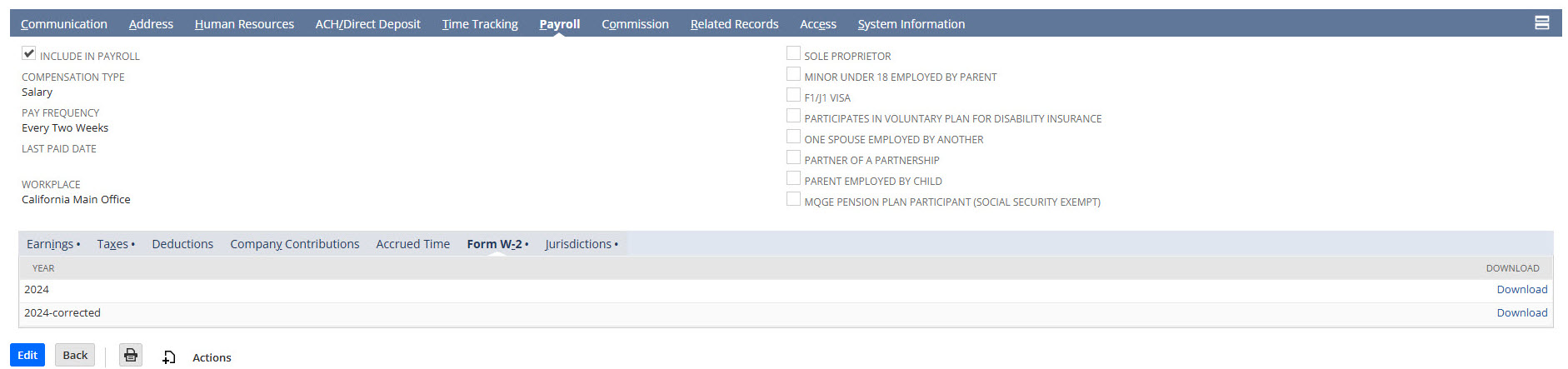The image size is (1568, 369).
Task: Switch to the Taxes subtab
Action: pos(112,244)
